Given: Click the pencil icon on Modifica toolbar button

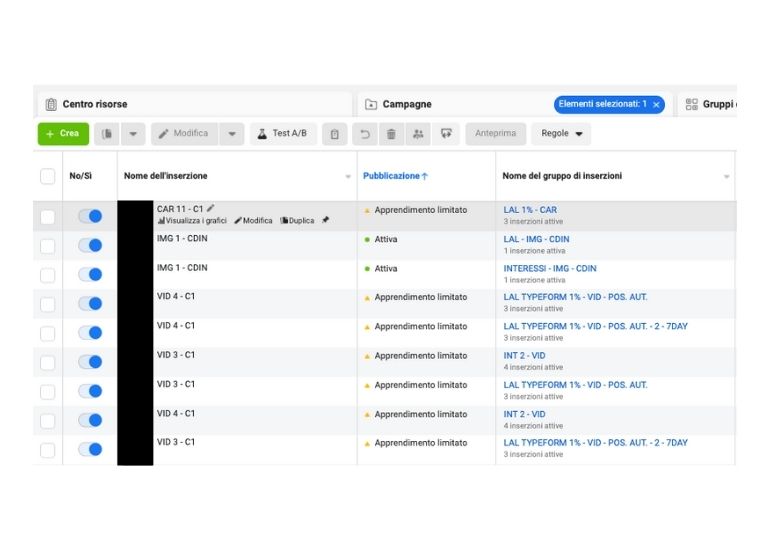Looking at the screenshot, I should (164, 134).
